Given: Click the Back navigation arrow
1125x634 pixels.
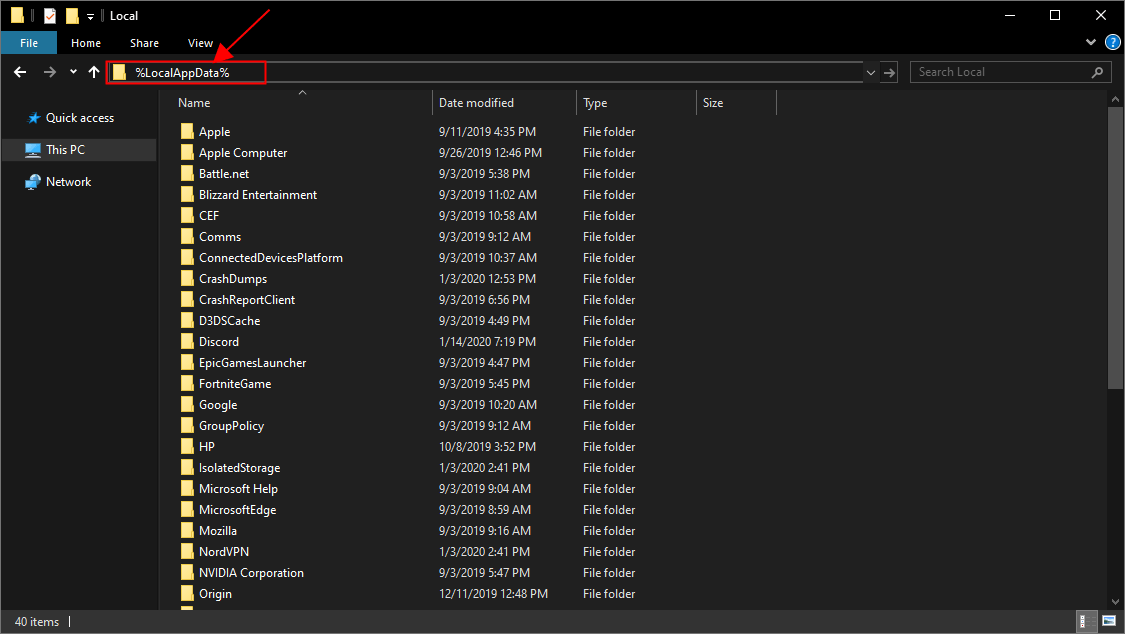Looking at the screenshot, I should (x=20, y=72).
